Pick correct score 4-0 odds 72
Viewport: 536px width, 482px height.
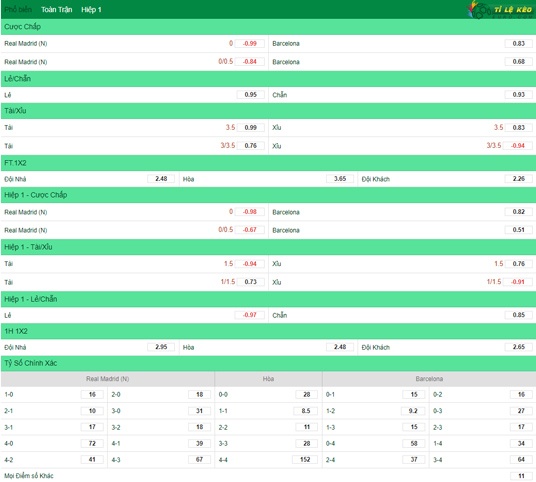point(92,443)
